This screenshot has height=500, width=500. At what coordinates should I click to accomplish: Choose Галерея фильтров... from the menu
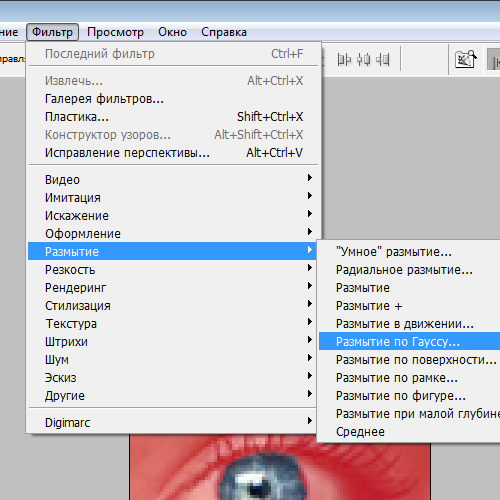[x=174, y=99]
